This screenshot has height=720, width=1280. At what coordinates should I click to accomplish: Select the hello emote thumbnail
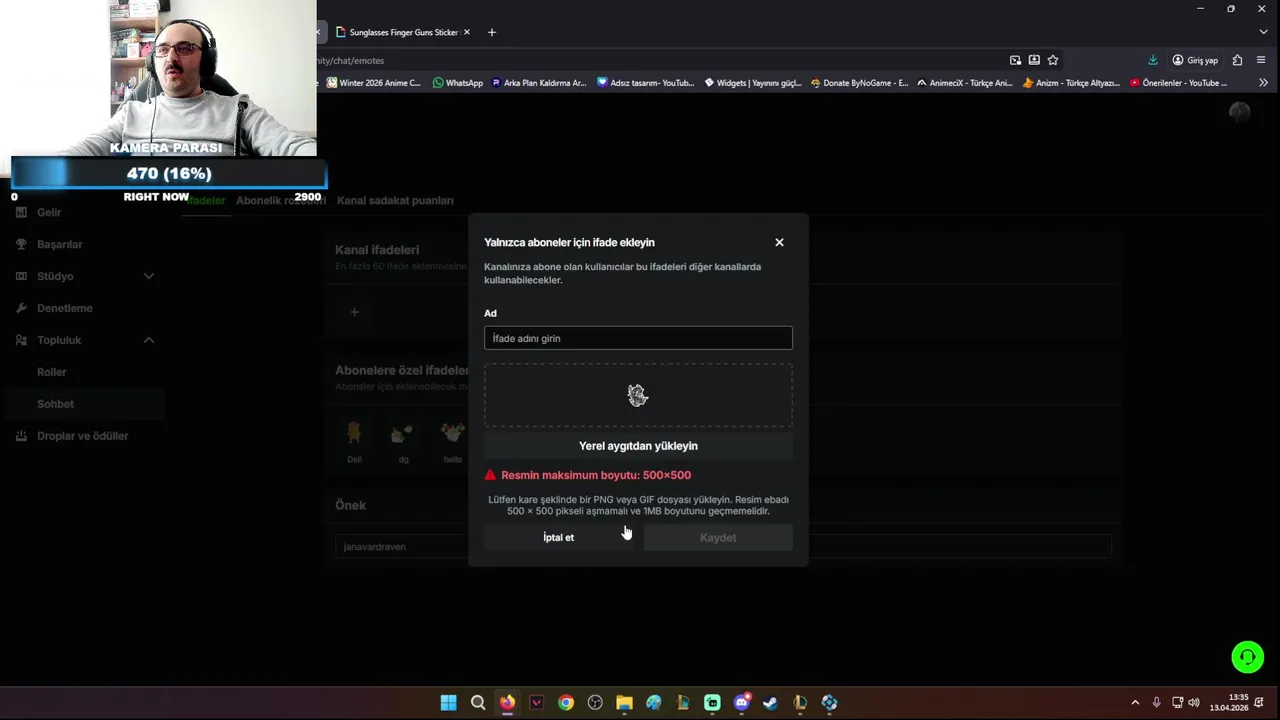pos(453,433)
